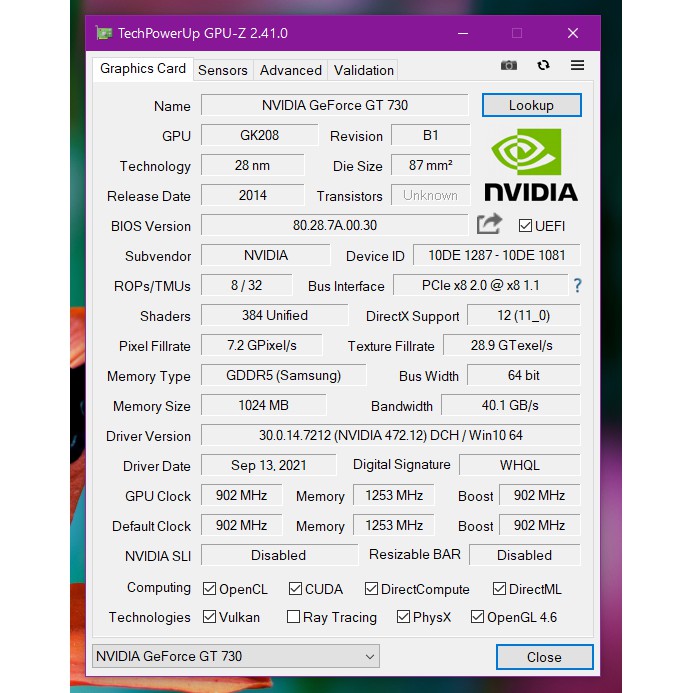Viewport: 693px width, 693px height.
Task: Click the Lookup button
Action: coord(531,105)
